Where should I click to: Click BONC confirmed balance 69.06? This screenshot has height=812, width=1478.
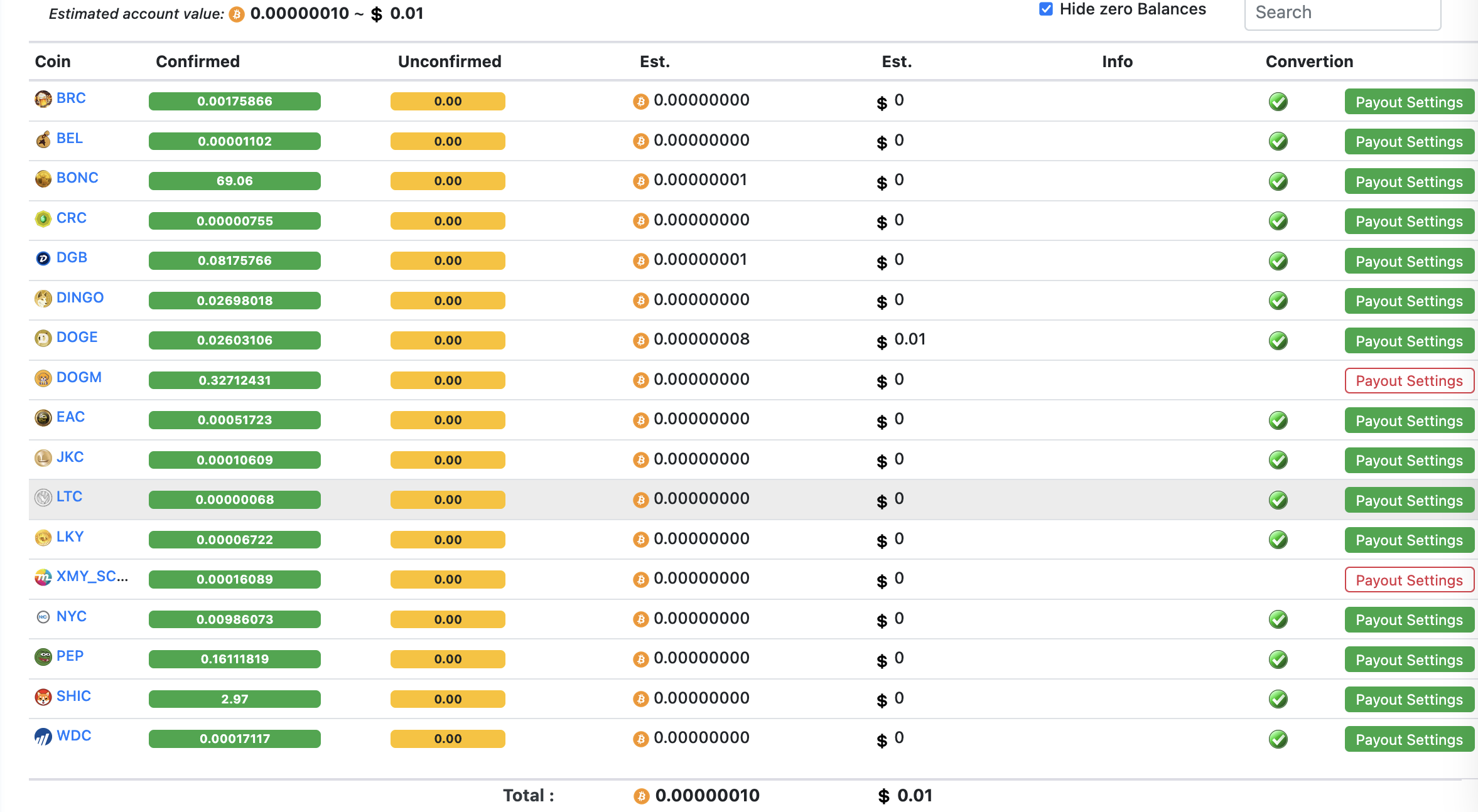(x=235, y=181)
